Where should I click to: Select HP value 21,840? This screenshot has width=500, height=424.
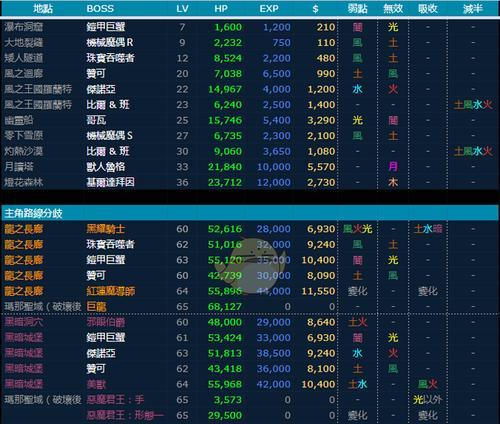[225, 167]
